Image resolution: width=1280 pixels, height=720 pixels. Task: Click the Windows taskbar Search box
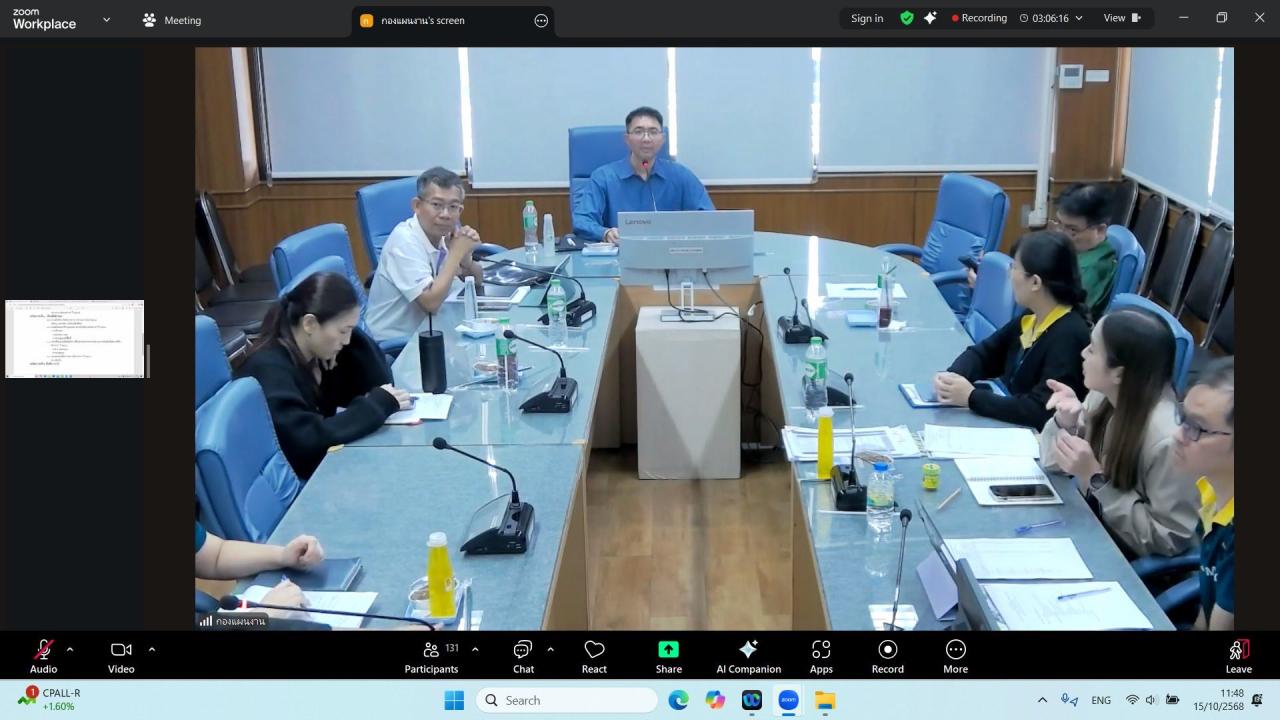point(567,700)
